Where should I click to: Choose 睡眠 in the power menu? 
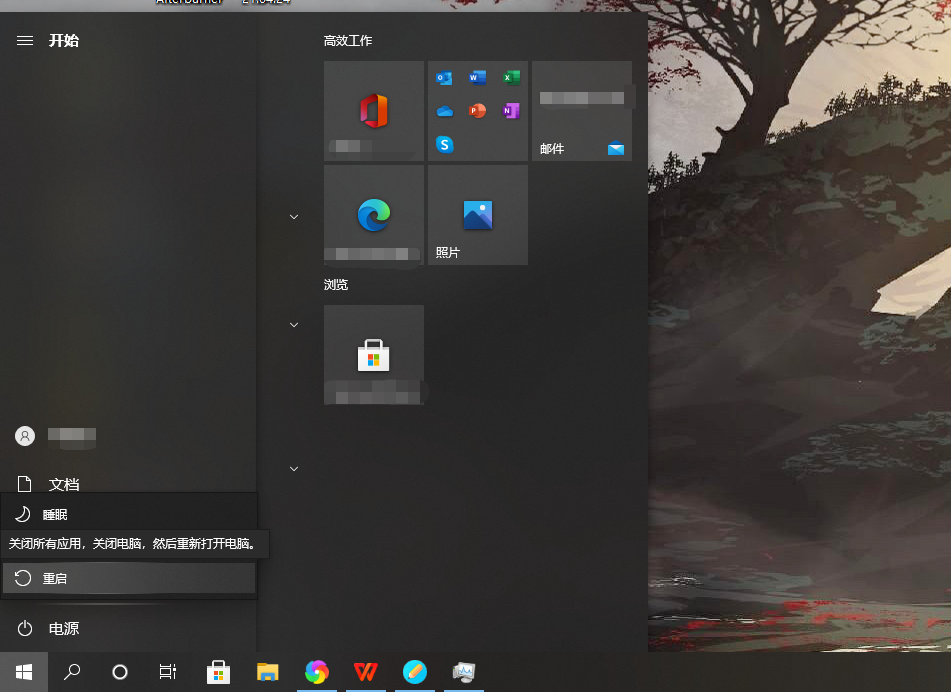point(129,514)
